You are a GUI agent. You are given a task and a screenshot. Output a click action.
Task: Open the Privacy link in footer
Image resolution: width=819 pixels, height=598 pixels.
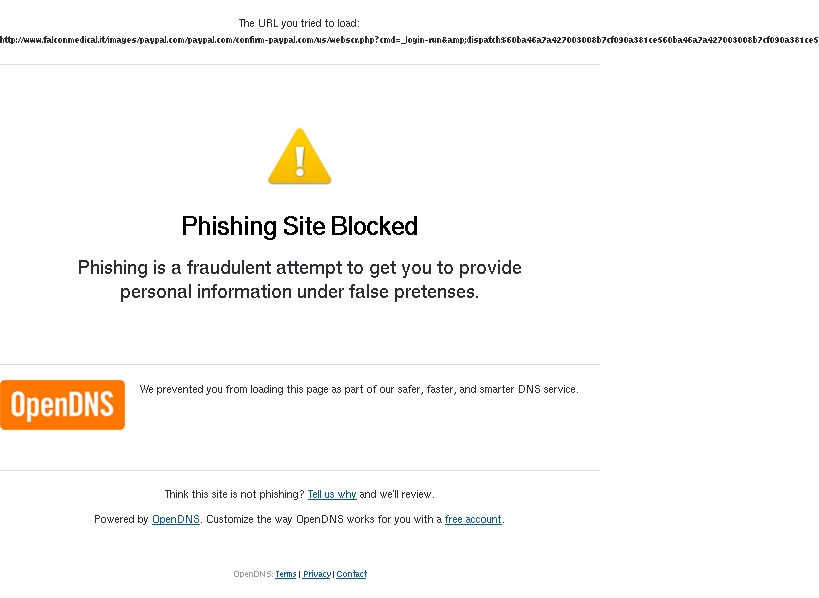point(317,574)
